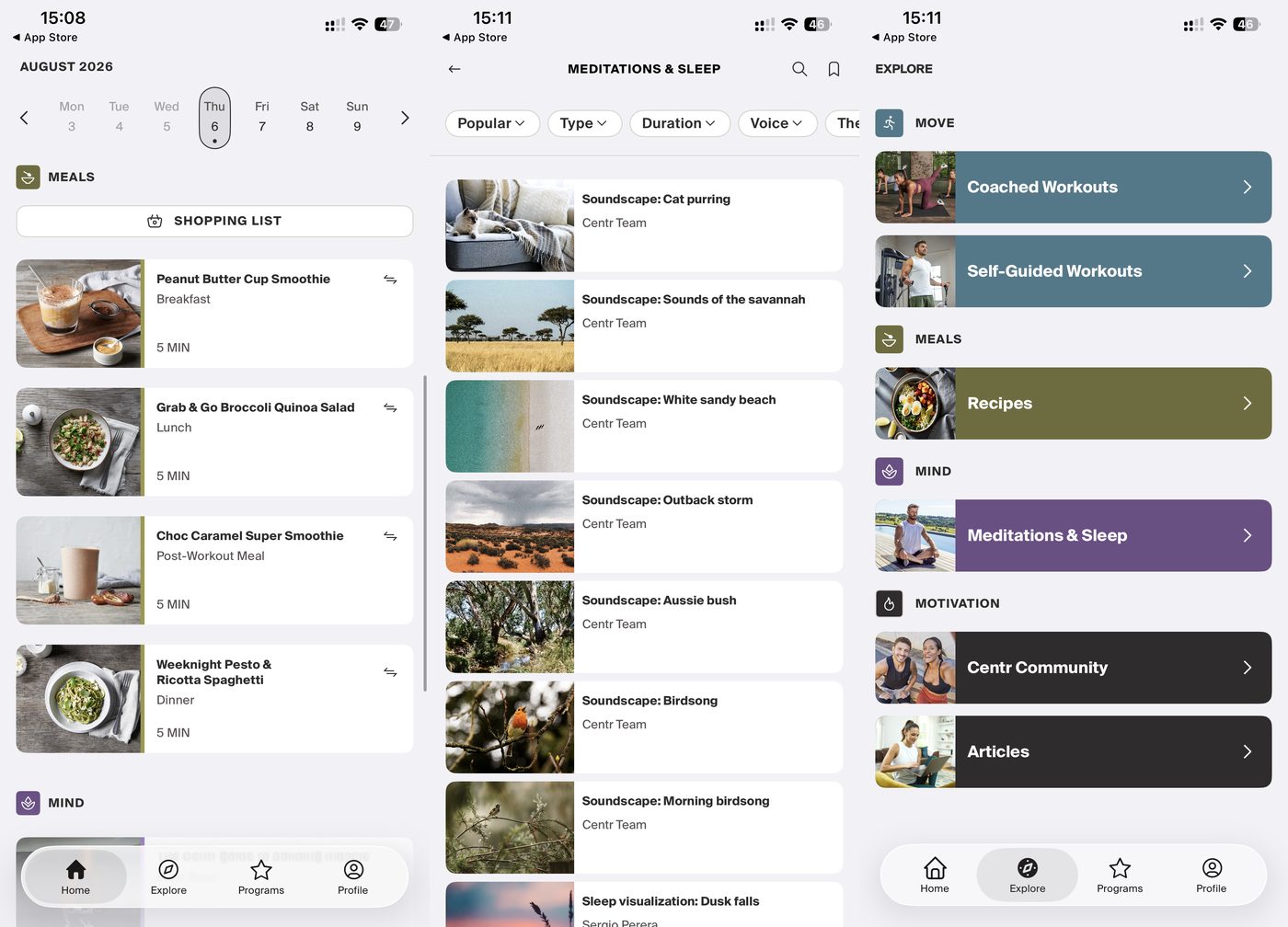Open Centr Community category
The height and width of the screenshot is (927, 1288).
1073,668
